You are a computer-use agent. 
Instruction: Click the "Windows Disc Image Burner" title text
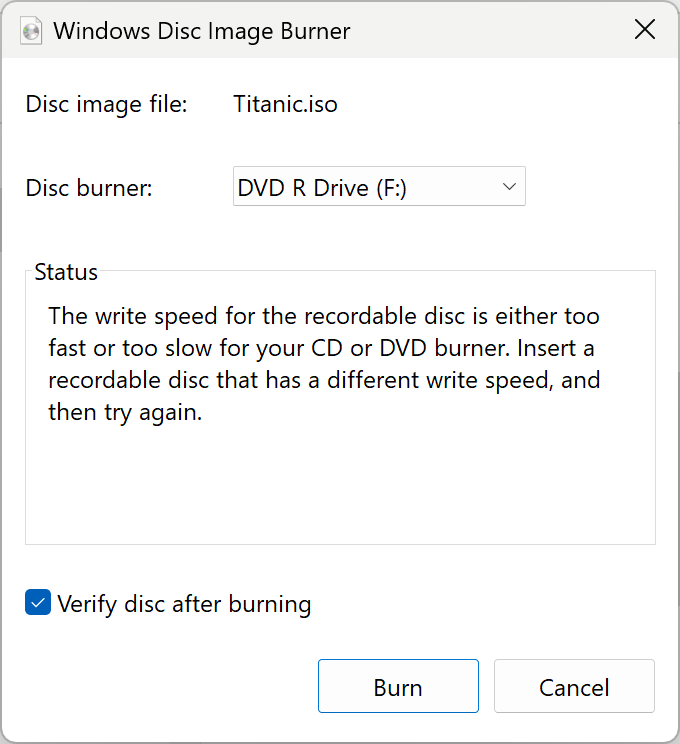click(202, 30)
